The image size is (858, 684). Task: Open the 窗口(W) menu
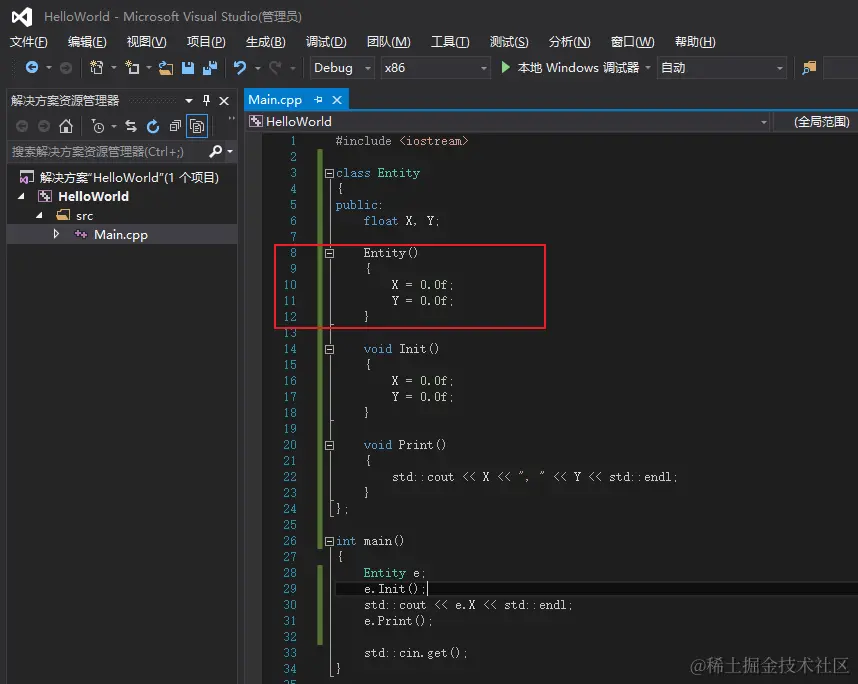point(633,42)
